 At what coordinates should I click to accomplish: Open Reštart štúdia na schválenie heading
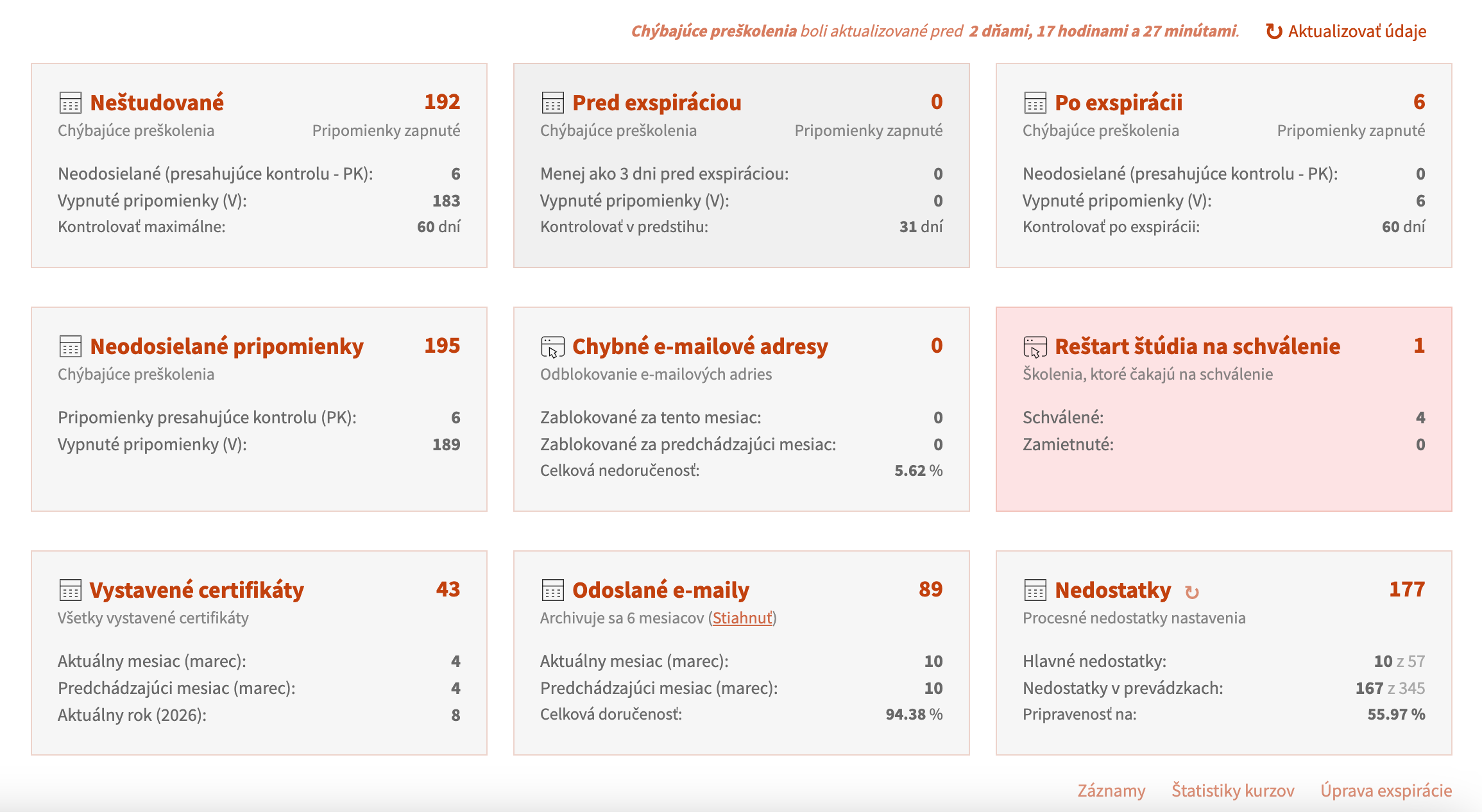point(1197,346)
